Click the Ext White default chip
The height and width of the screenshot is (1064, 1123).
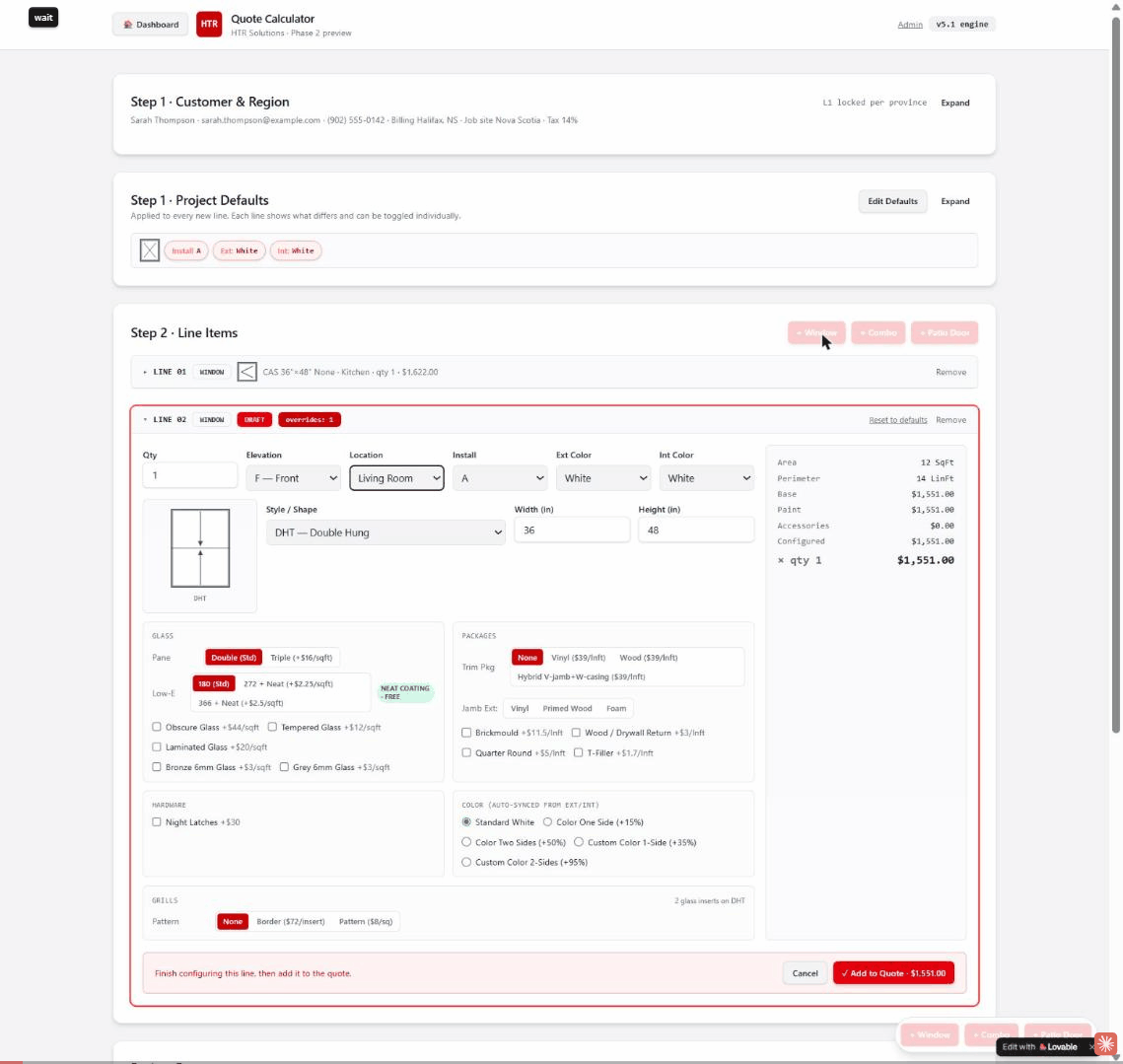pyautogui.click(x=240, y=250)
